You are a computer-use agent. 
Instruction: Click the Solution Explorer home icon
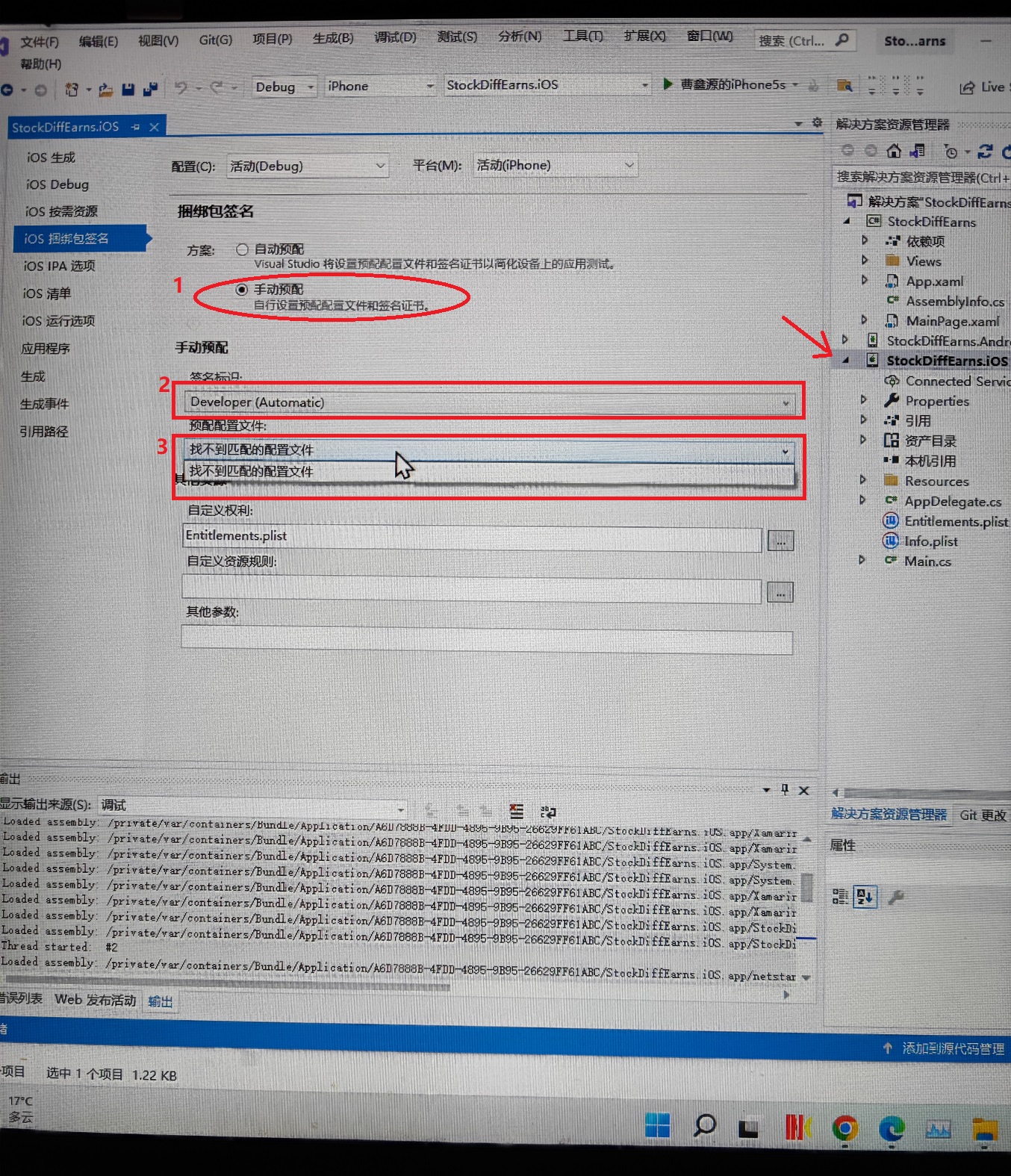pos(894,151)
